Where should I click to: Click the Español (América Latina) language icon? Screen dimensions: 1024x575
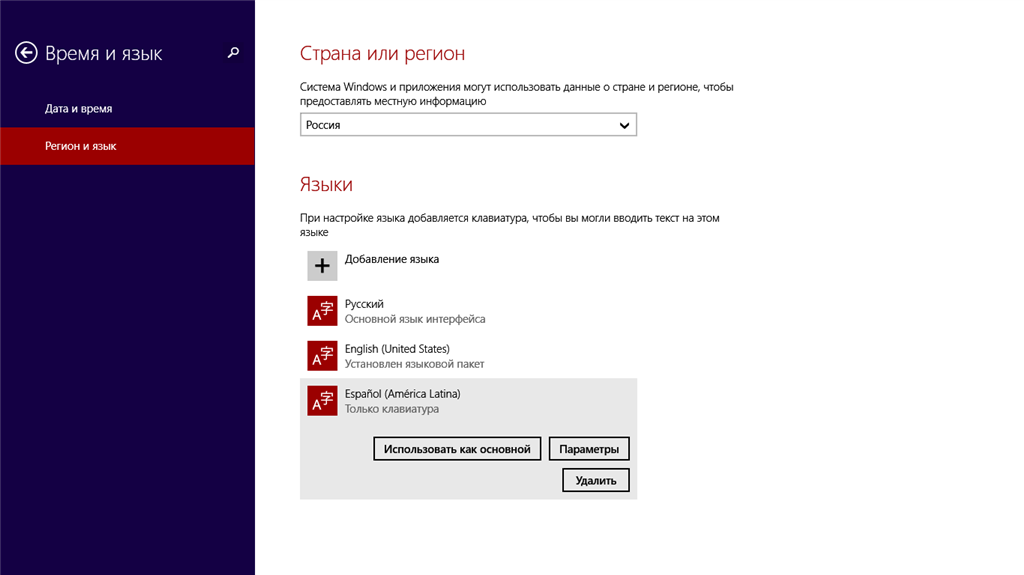322,401
